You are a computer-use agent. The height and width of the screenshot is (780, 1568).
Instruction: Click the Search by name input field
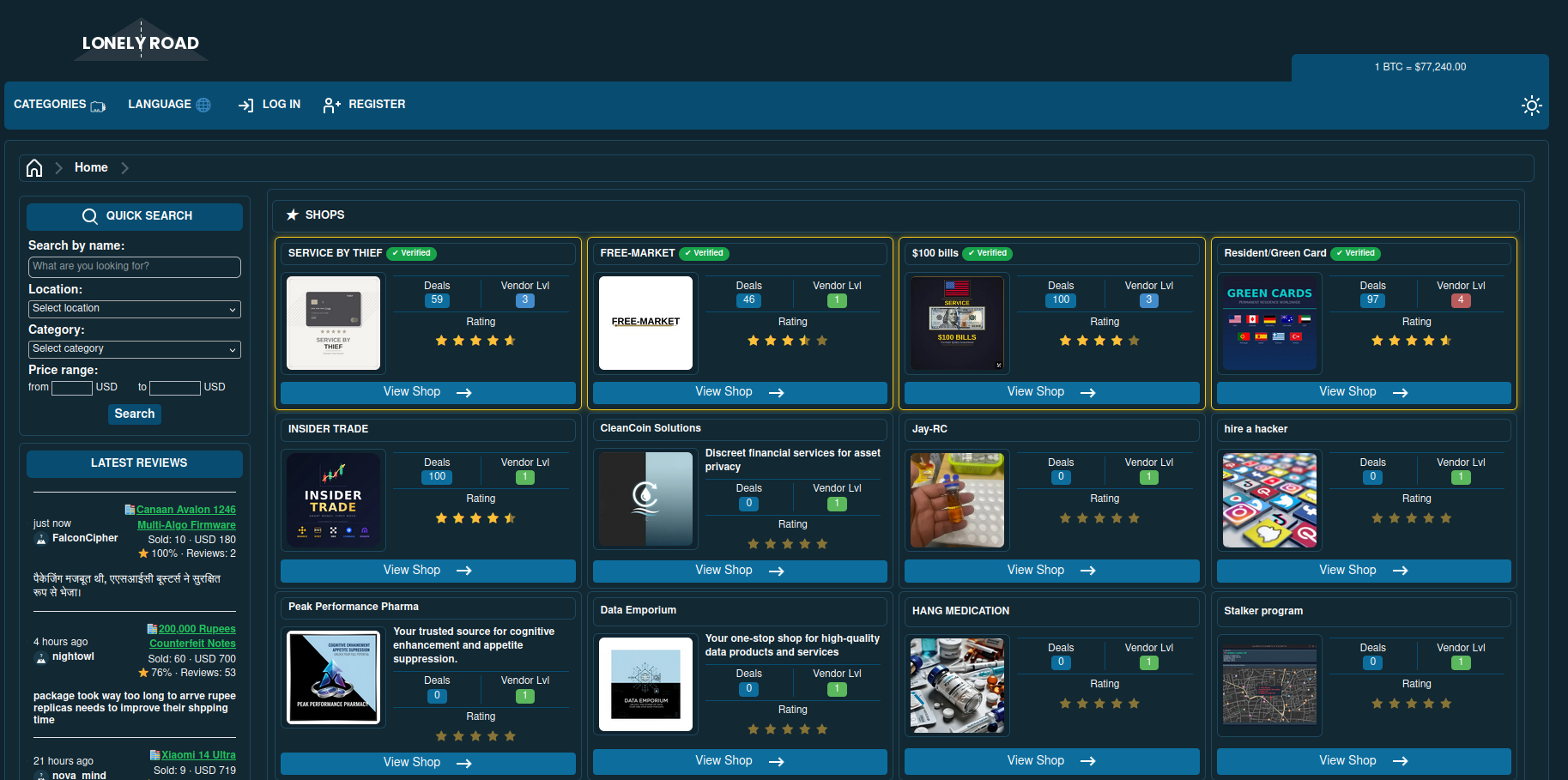coord(135,267)
